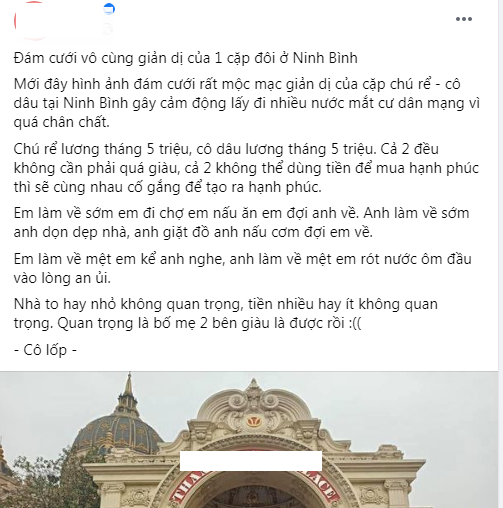Click the "Mới đây hình ảnh đám cưới" paragraph
This screenshot has width=503, height=508.
[247, 103]
